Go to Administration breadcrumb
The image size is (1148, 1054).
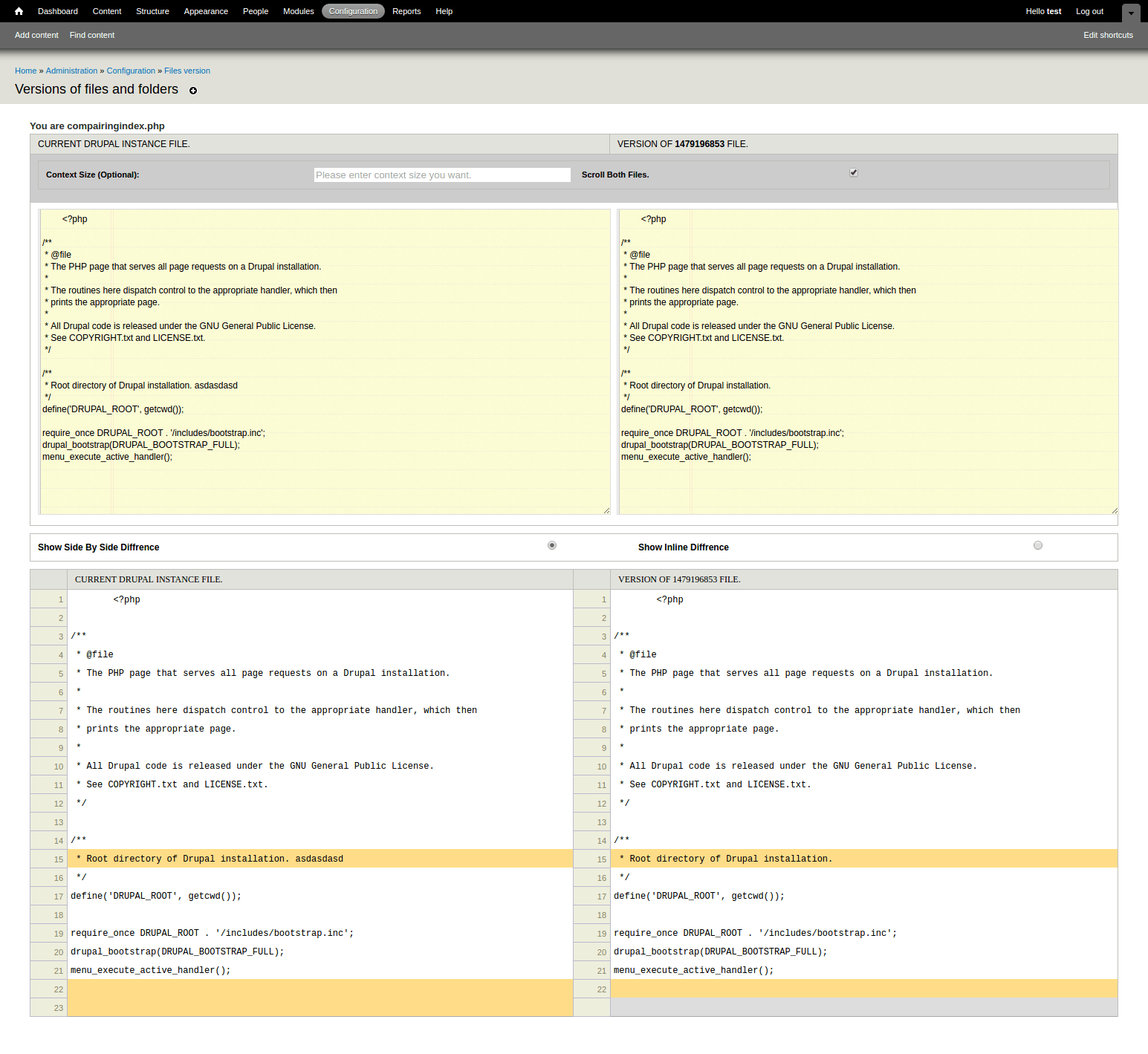[71, 71]
